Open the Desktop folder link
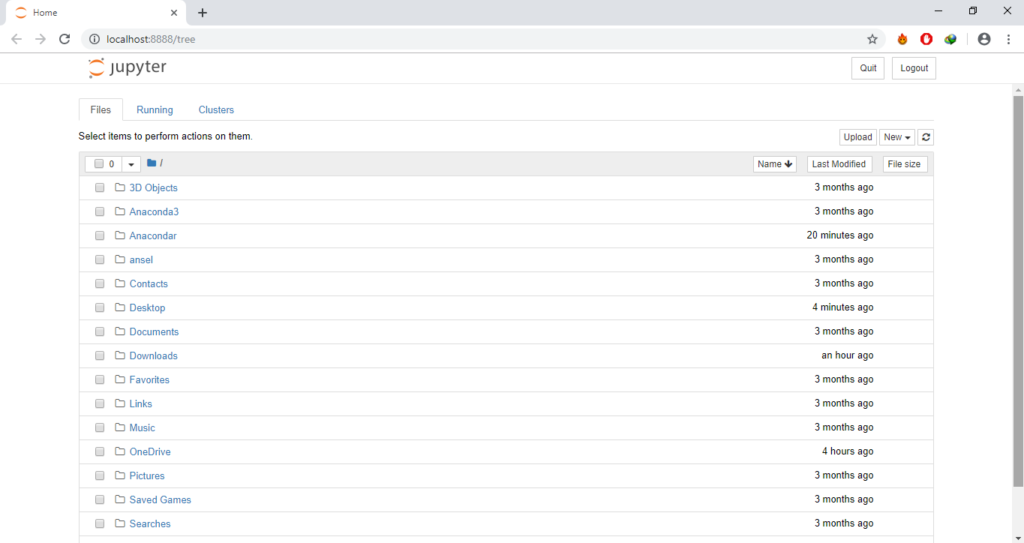 [147, 308]
